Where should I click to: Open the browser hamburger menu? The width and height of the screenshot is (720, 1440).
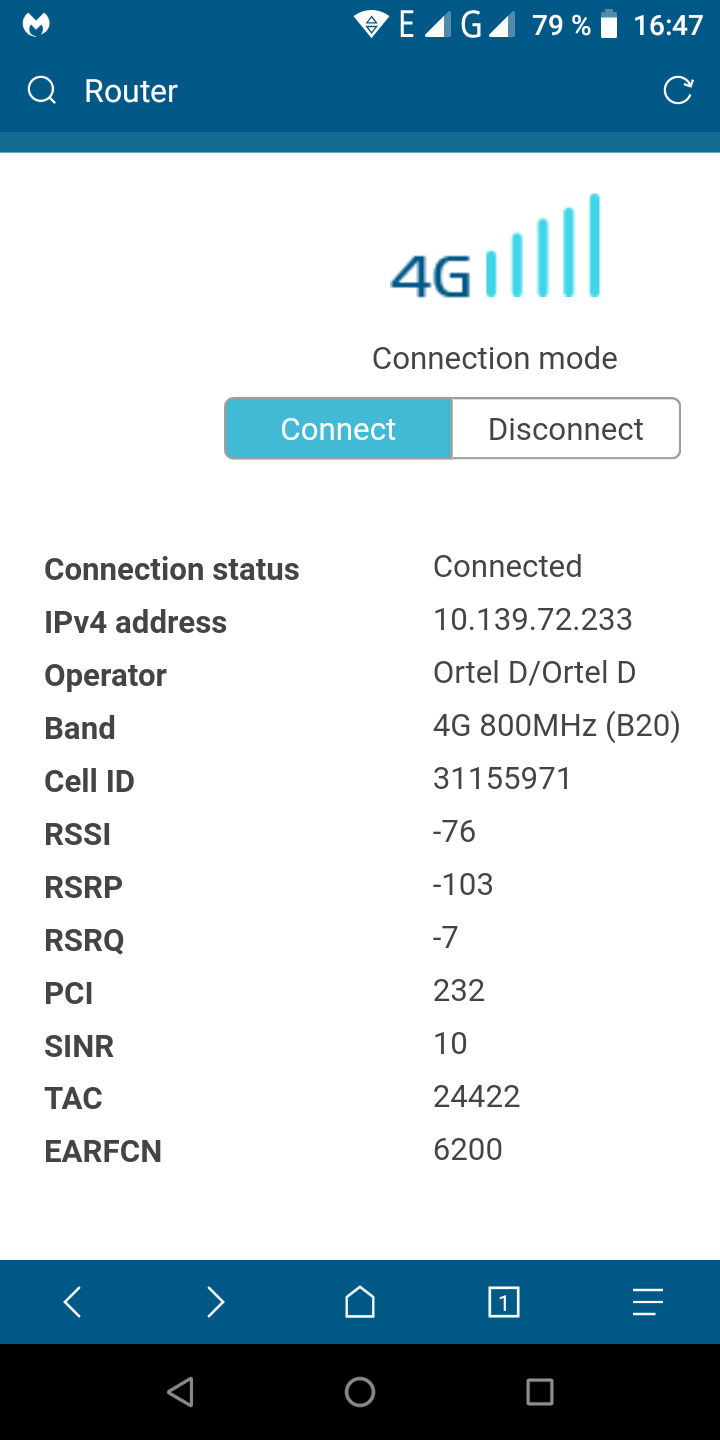tap(648, 1302)
